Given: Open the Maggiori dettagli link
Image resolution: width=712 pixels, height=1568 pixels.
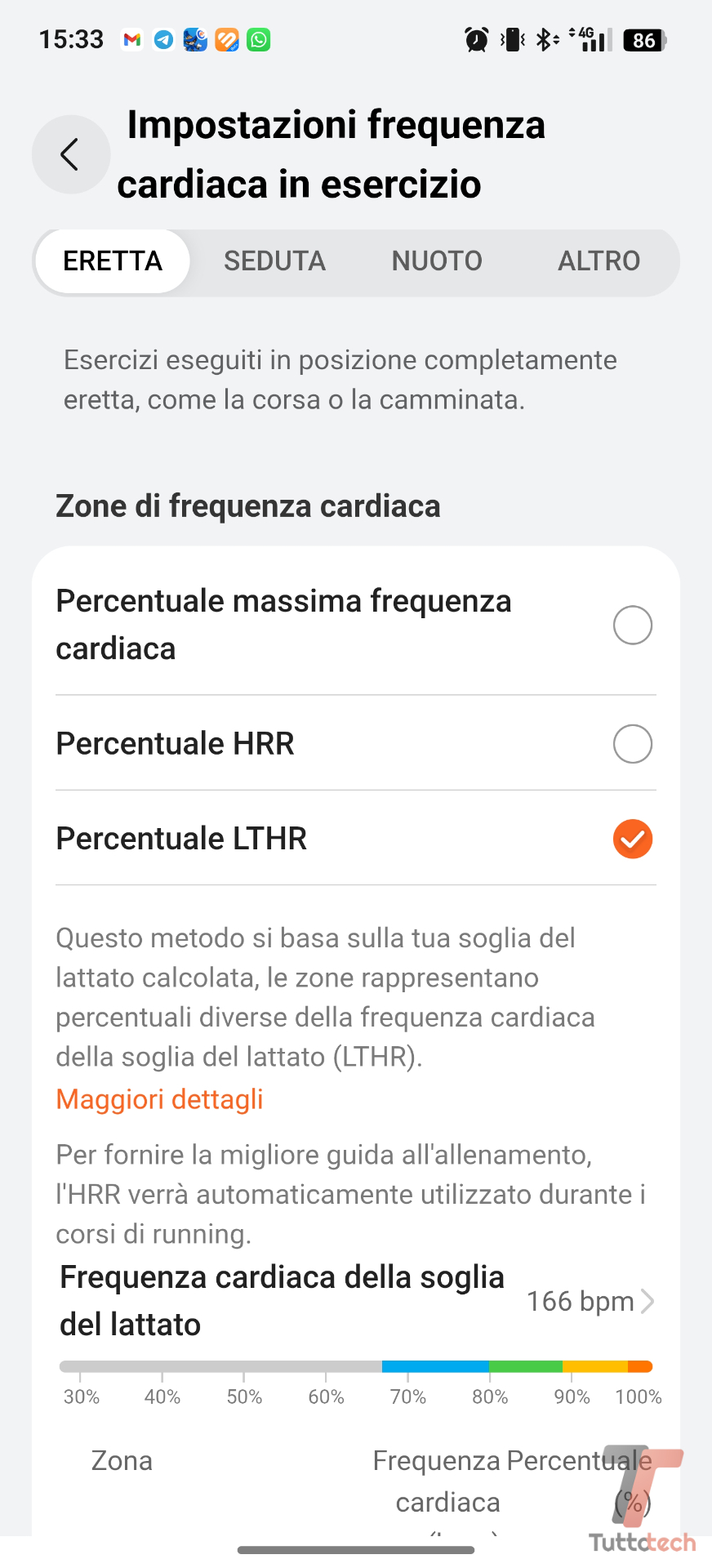Looking at the screenshot, I should (159, 1099).
